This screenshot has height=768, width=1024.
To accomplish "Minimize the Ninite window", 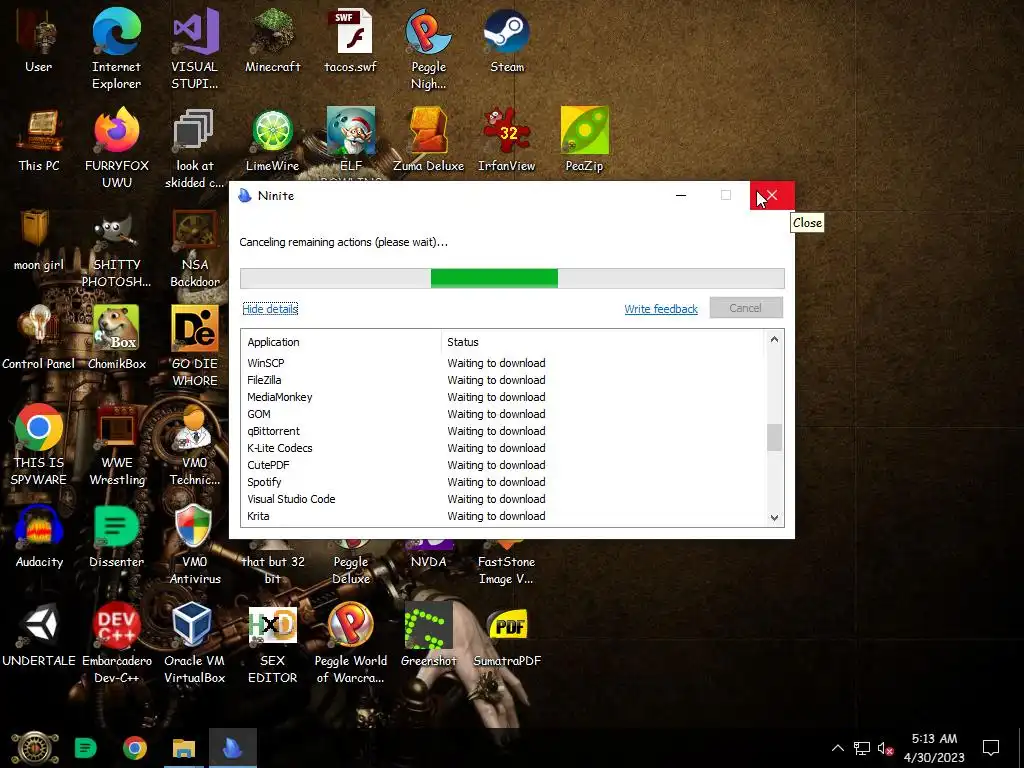I will point(680,195).
